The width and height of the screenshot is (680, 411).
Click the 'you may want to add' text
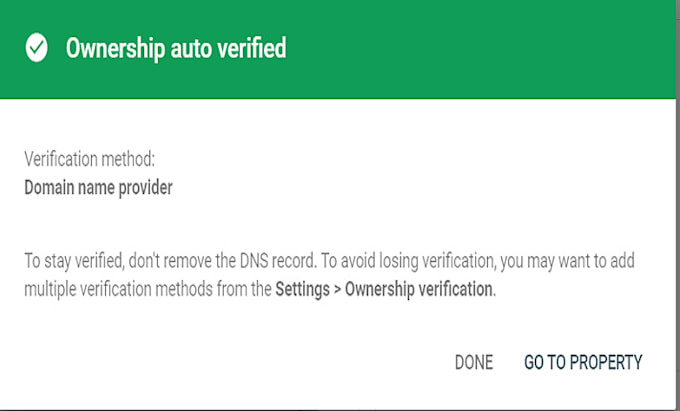(x=567, y=261)
